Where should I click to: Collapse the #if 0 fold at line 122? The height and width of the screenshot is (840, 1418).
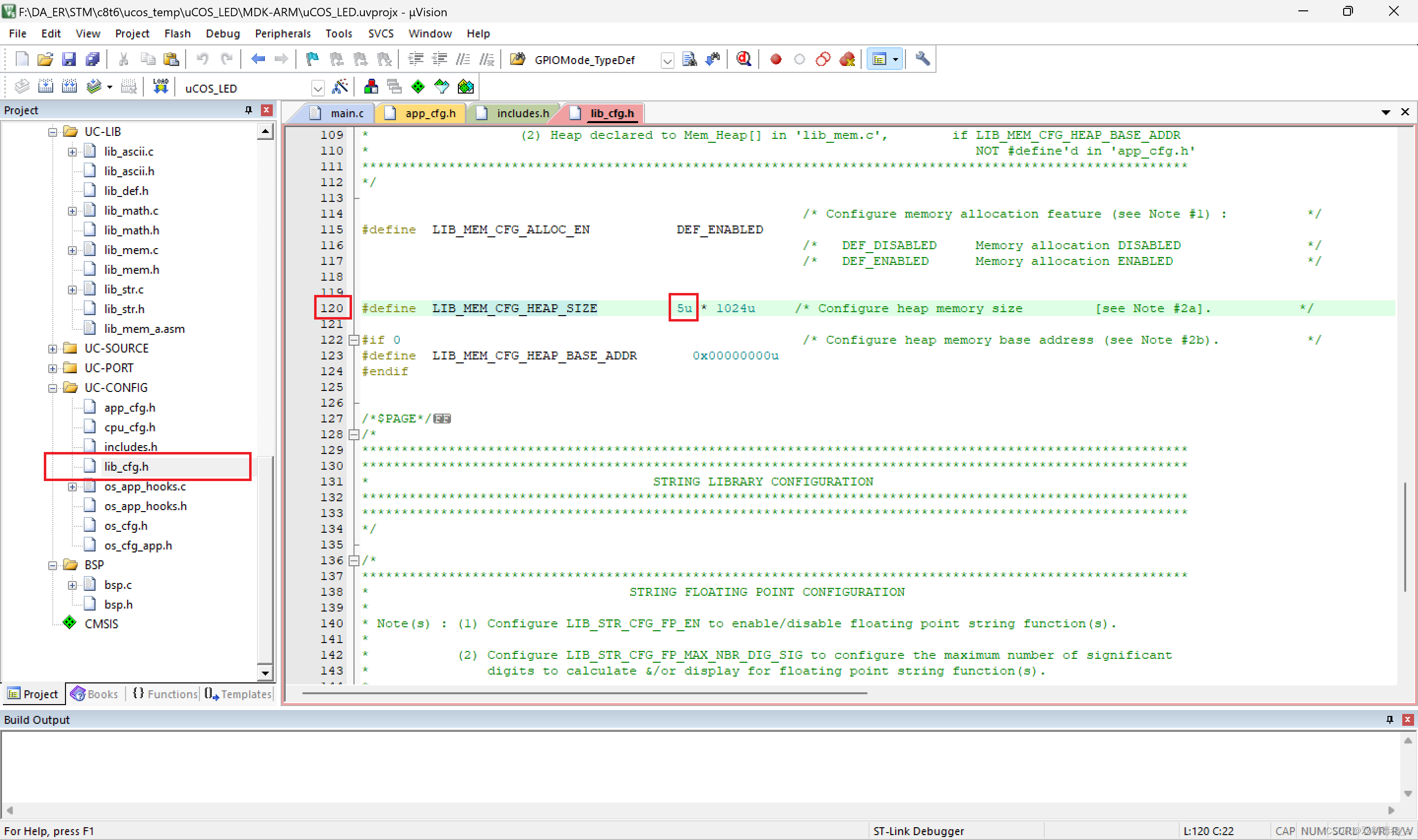pyautogui.click(x=354, y=340)
